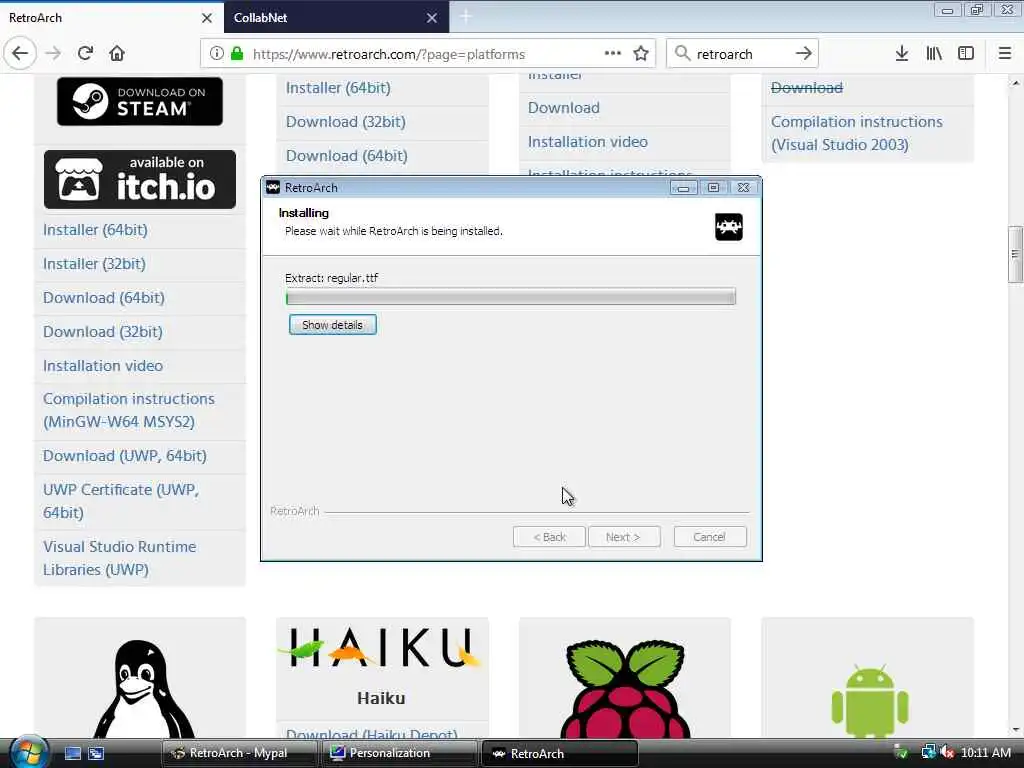
Task: Click the search box containing retroarch
Action: pos(741,54)
